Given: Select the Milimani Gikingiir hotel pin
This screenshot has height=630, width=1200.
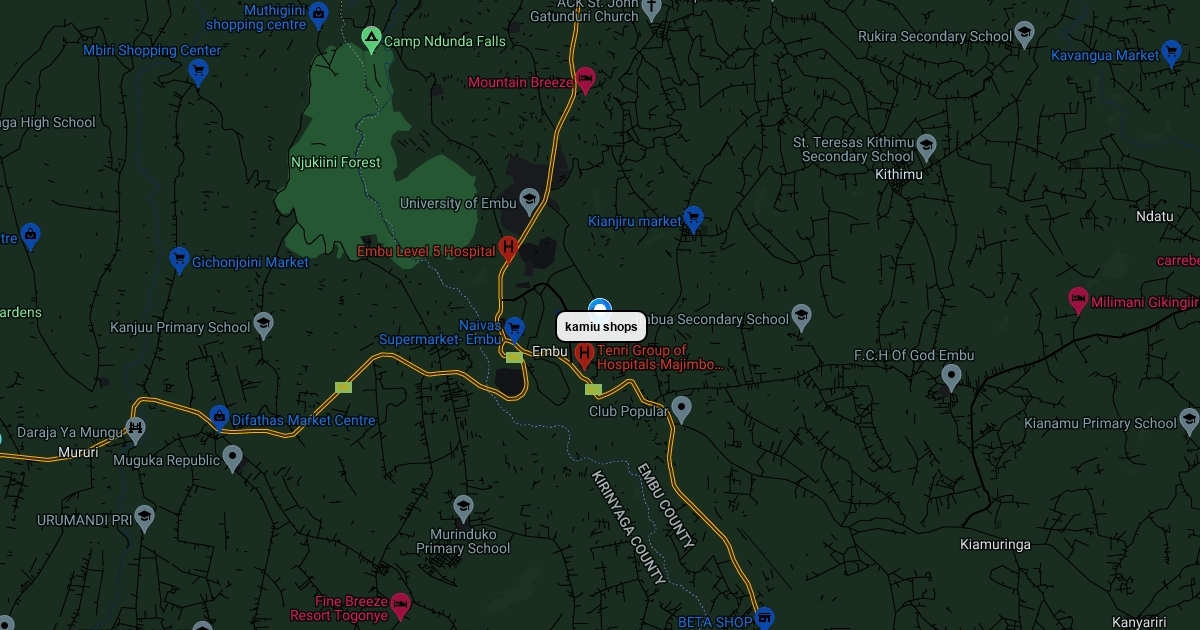Looking at the screenshot, I should pos(1078,300).
